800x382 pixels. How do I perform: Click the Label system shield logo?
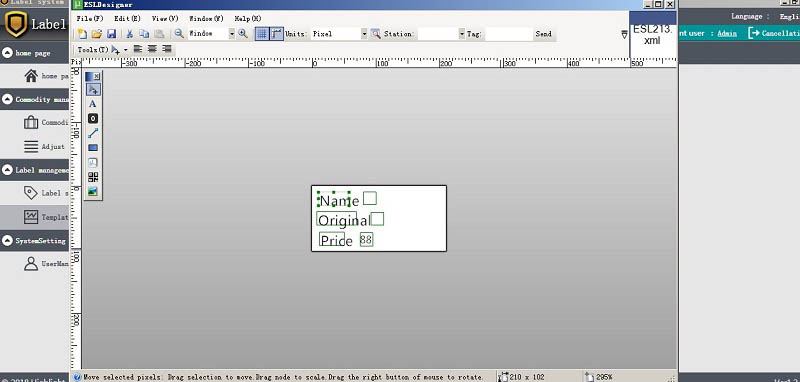click(15, 24)
